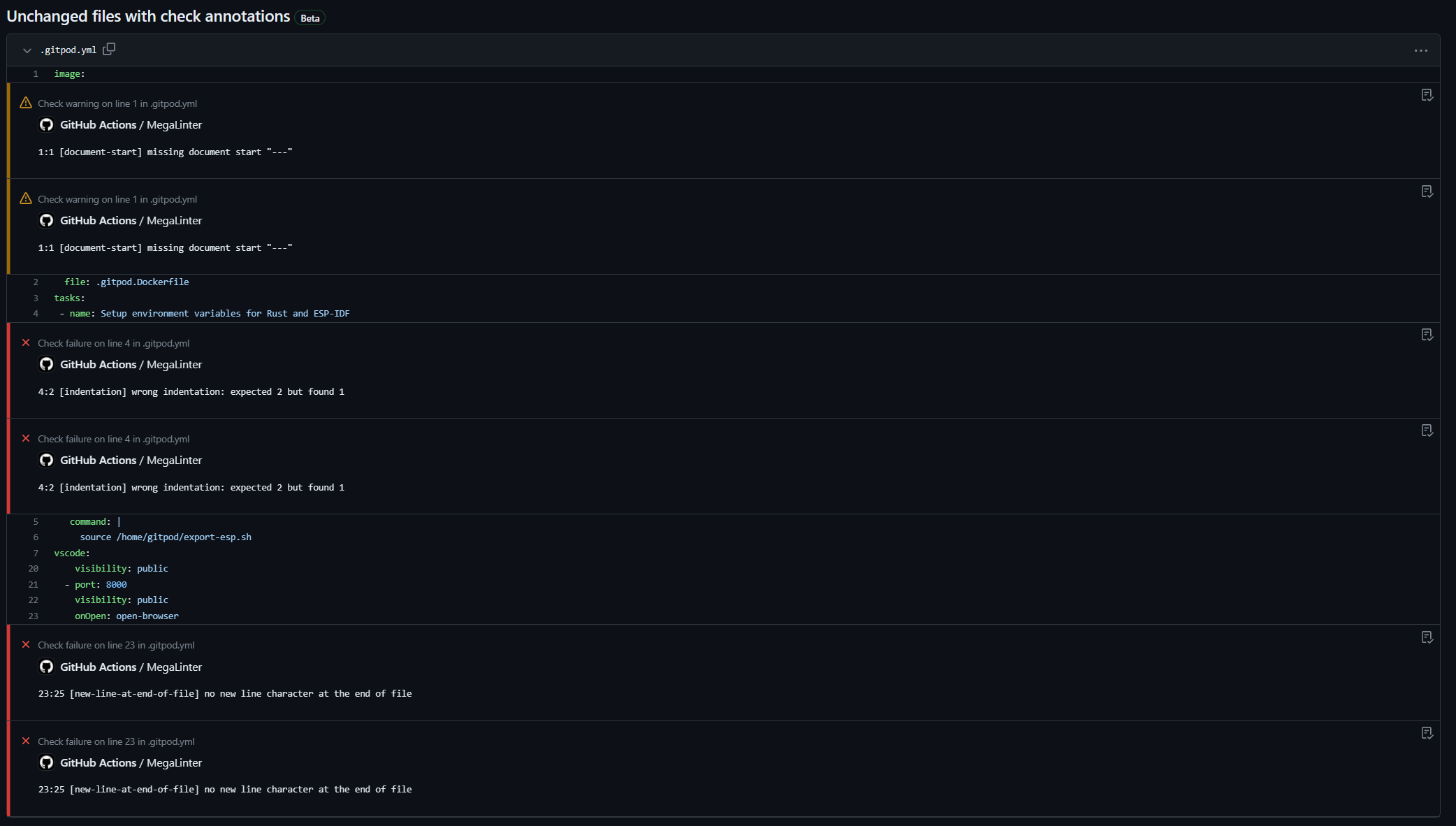Open check run for the last new-line-at-end-of-file failure
This screenshot has width=1456, height=826.
coord(1427,733)
